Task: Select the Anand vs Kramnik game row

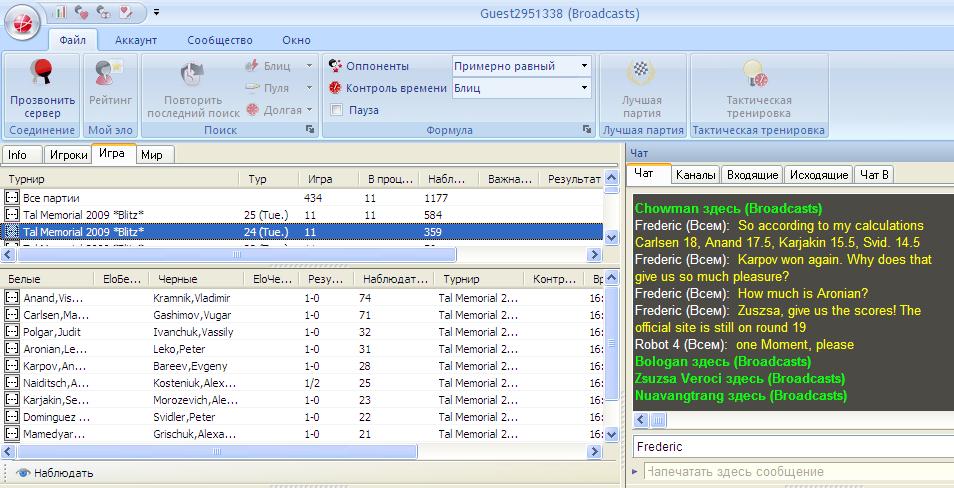Action: click(150, 298)
